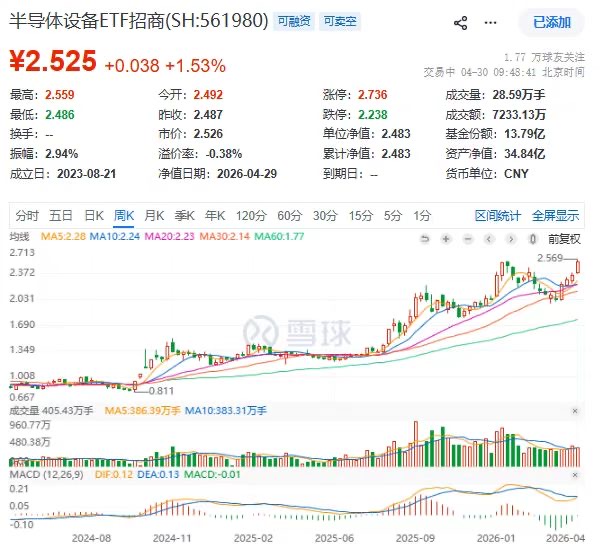This screenshot has height=554, width=605.
Task: Click the 今开 value 2.492
Action: click(208, 95)
